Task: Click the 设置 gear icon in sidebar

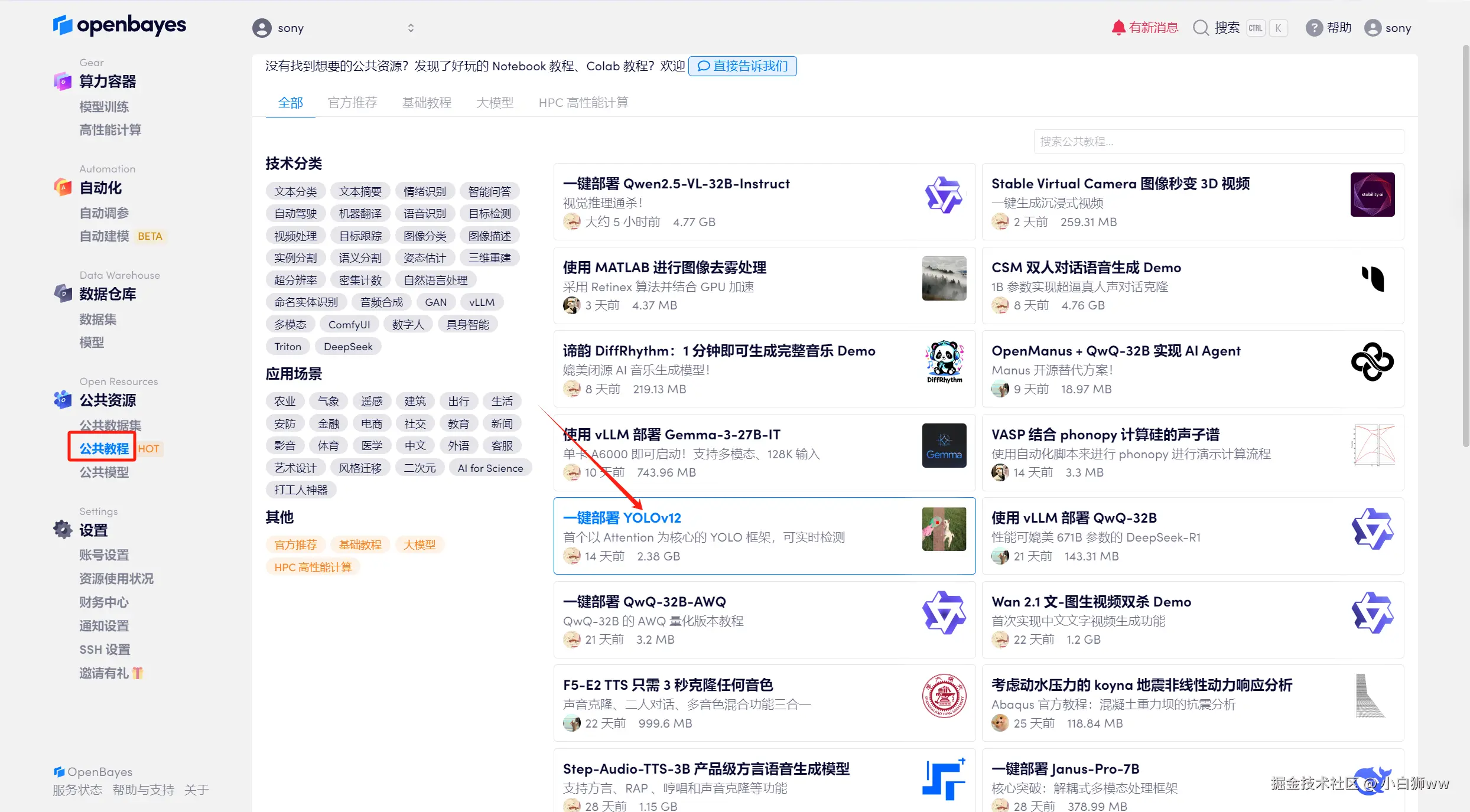Action: [63, 530]
